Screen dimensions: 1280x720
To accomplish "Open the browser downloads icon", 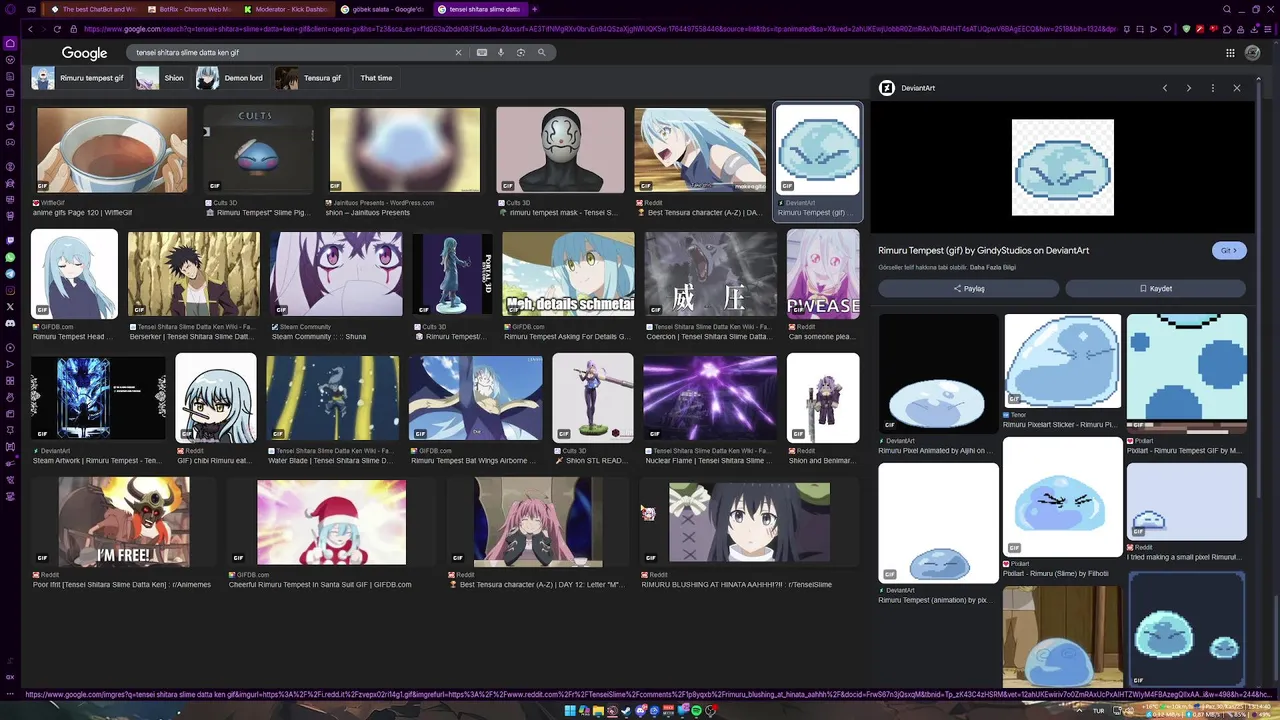I will [1254, 29].
